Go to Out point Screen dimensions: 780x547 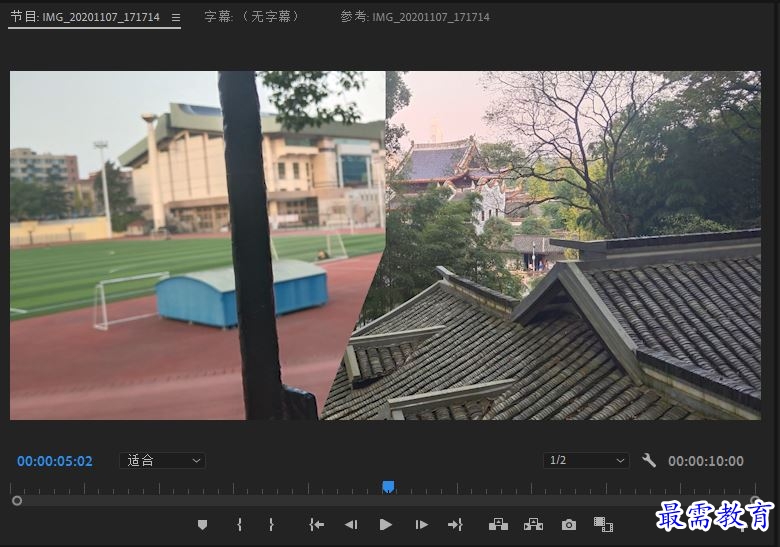pyautogui.click(x=455, y=525)
